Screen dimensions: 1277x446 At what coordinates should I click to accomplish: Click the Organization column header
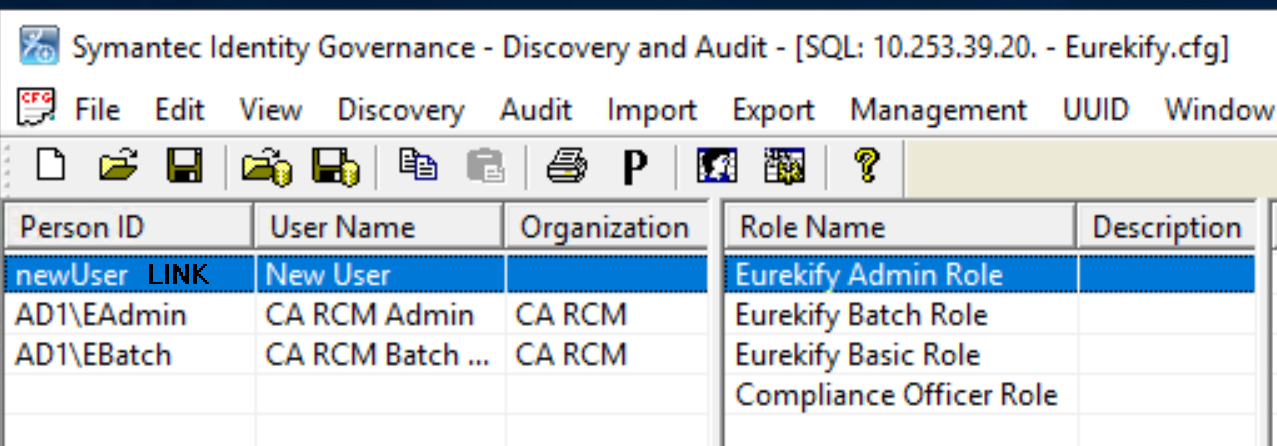point(604,228)
